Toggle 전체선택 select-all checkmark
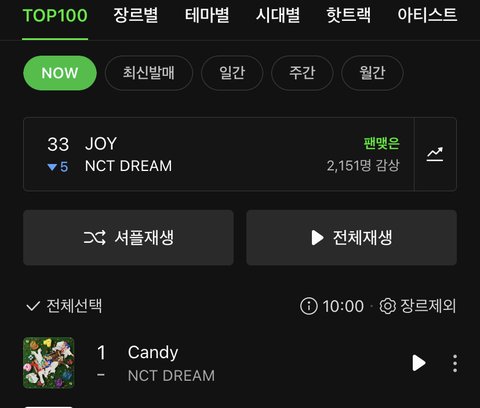This screenshot has width=480, height=408. 64,306
